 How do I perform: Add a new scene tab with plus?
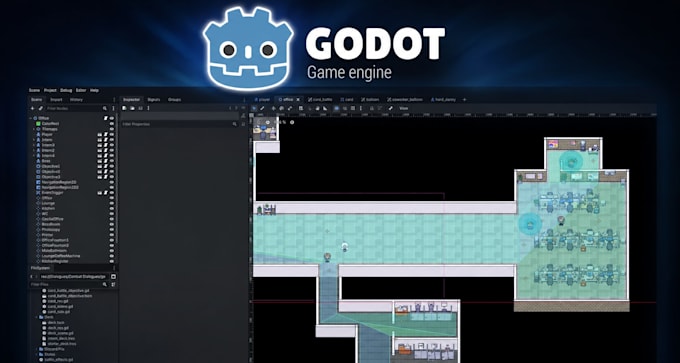464,100
